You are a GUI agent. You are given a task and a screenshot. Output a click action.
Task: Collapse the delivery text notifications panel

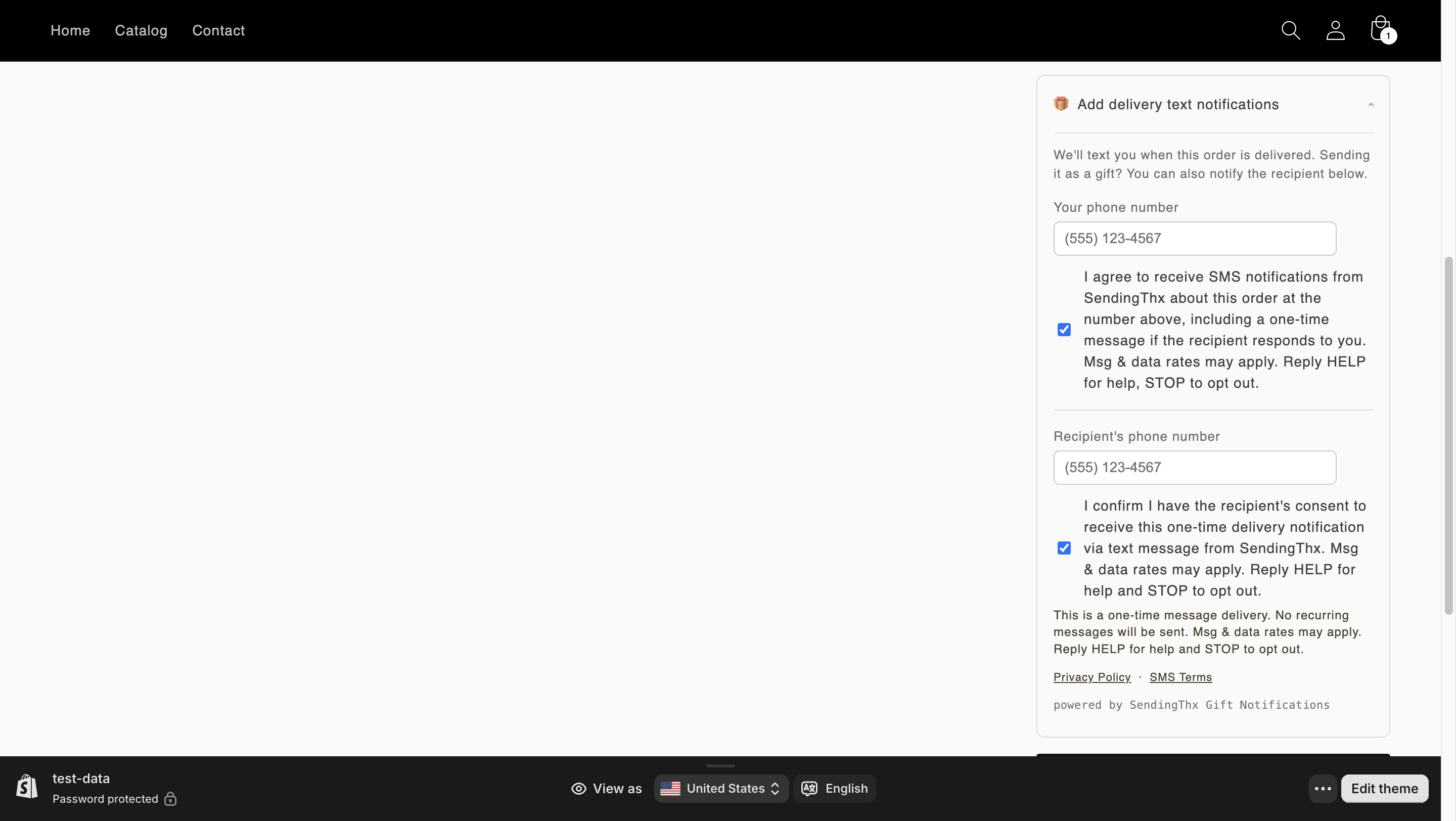pyautogui.click(x=1371, y=105)
